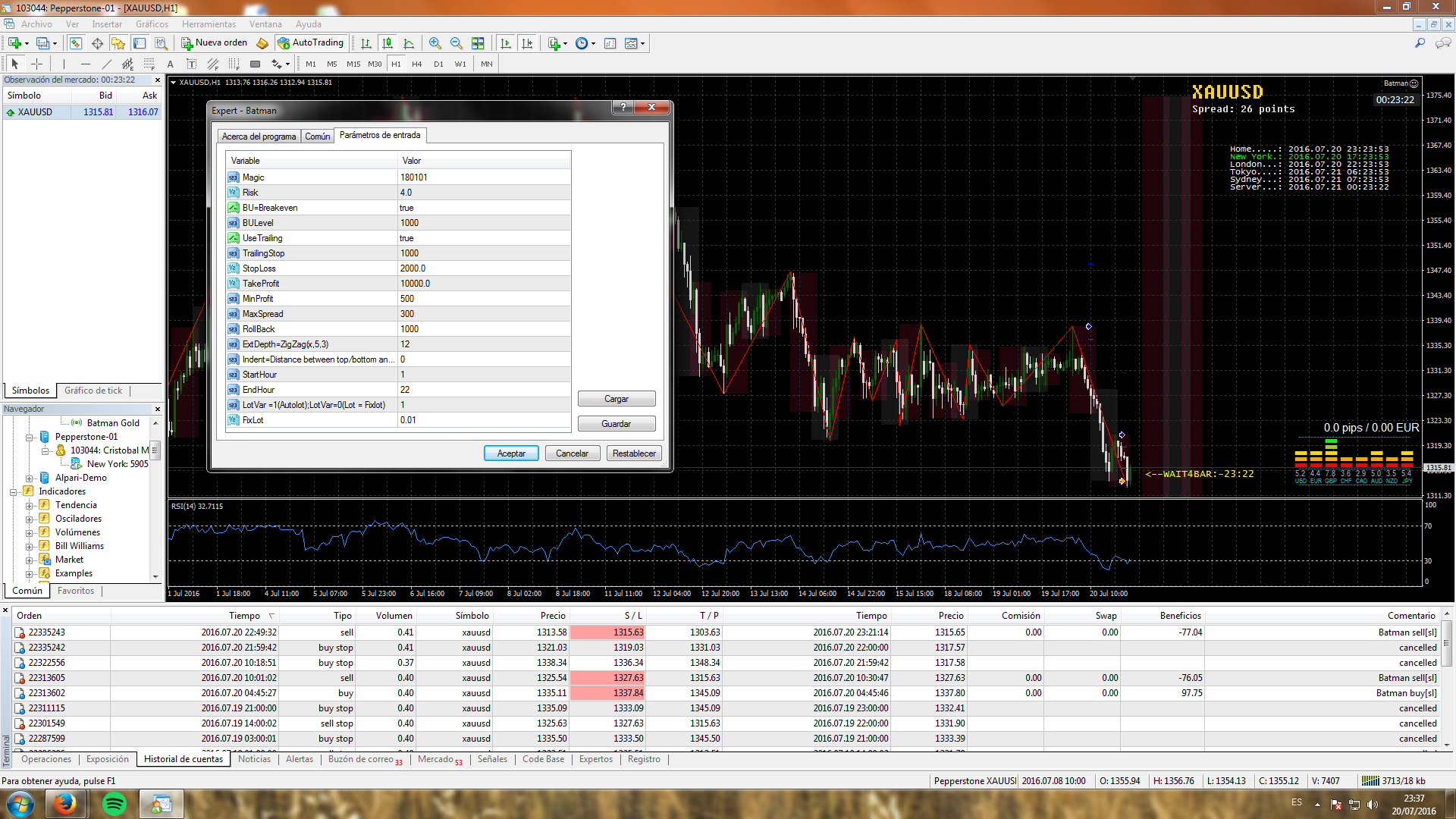Click the Guardar button
The height and width of the screenshot is (819, 1456).
(x=616, y=424)
